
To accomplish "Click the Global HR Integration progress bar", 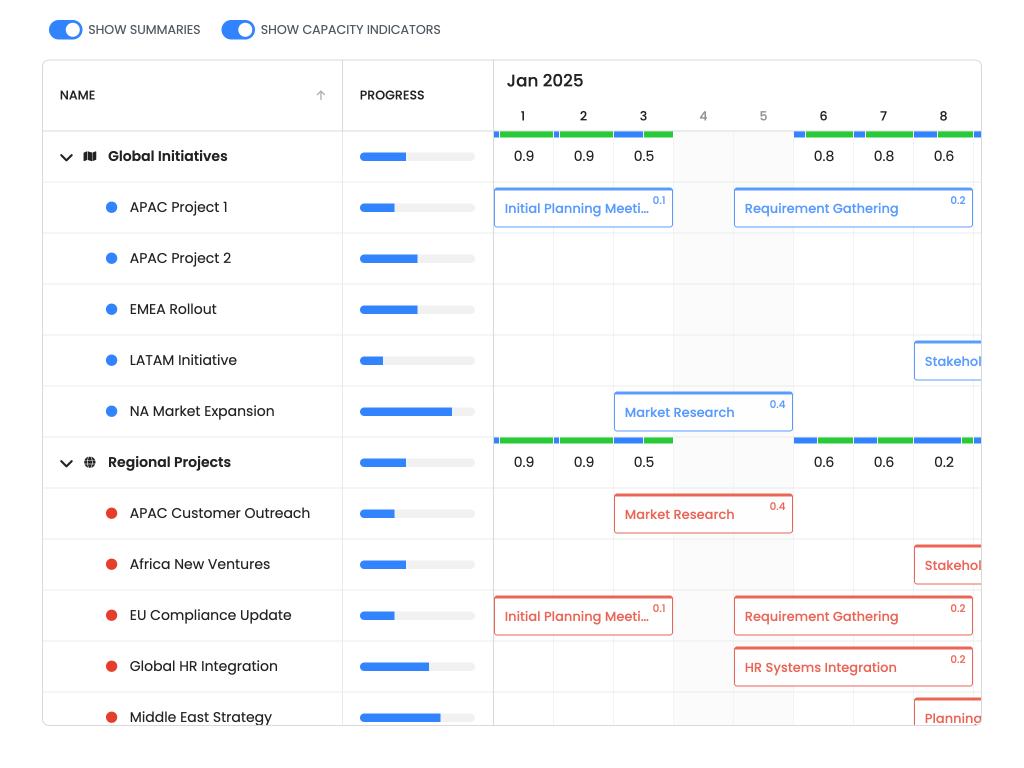I will (417, 666).
